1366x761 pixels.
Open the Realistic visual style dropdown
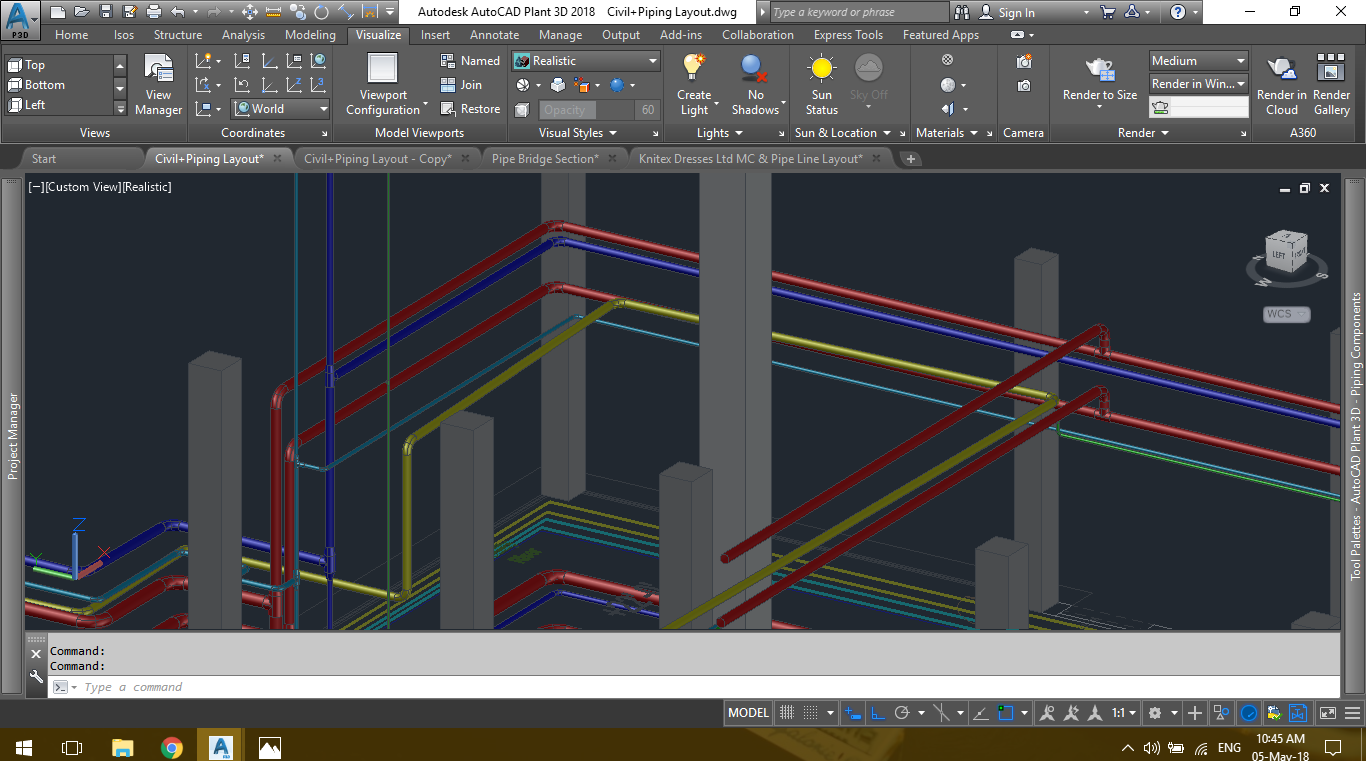click(x=655, y=60)
